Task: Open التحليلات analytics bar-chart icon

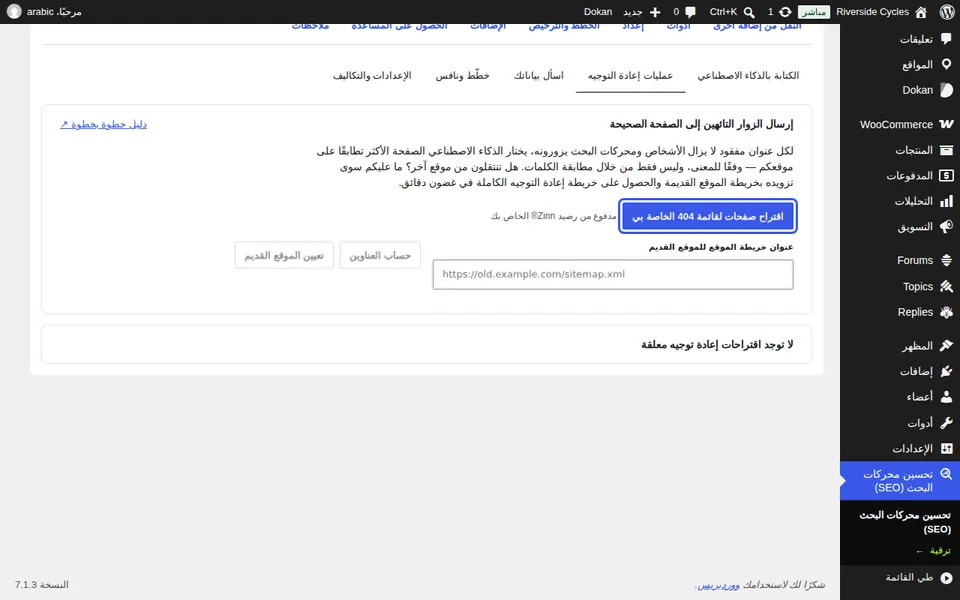Action: click(x=946, y=201)
